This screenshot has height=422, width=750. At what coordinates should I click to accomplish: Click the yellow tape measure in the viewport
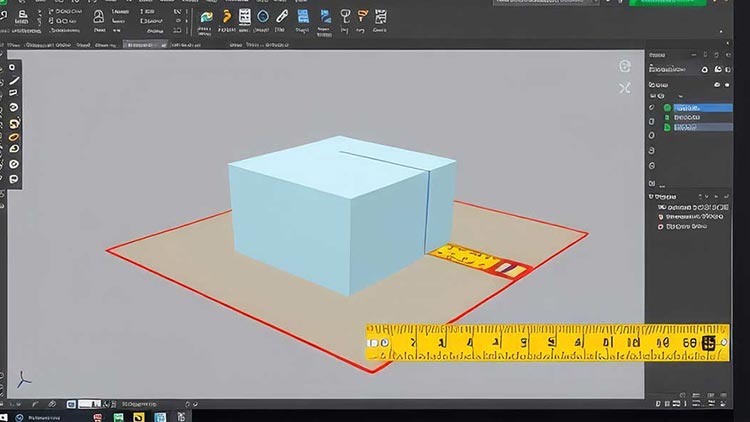(545, 343)
